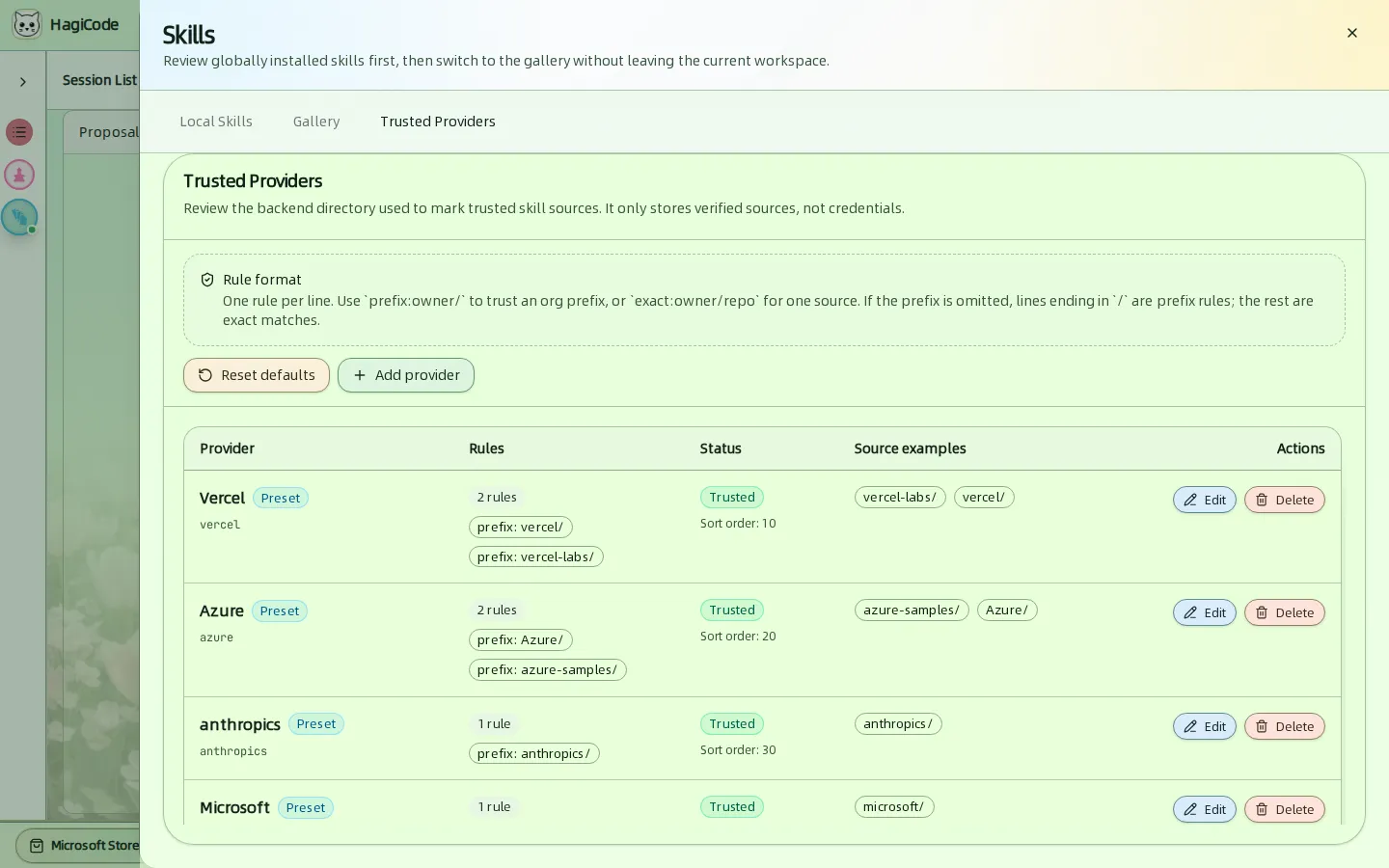Edit the anthropics provider

1205,726
